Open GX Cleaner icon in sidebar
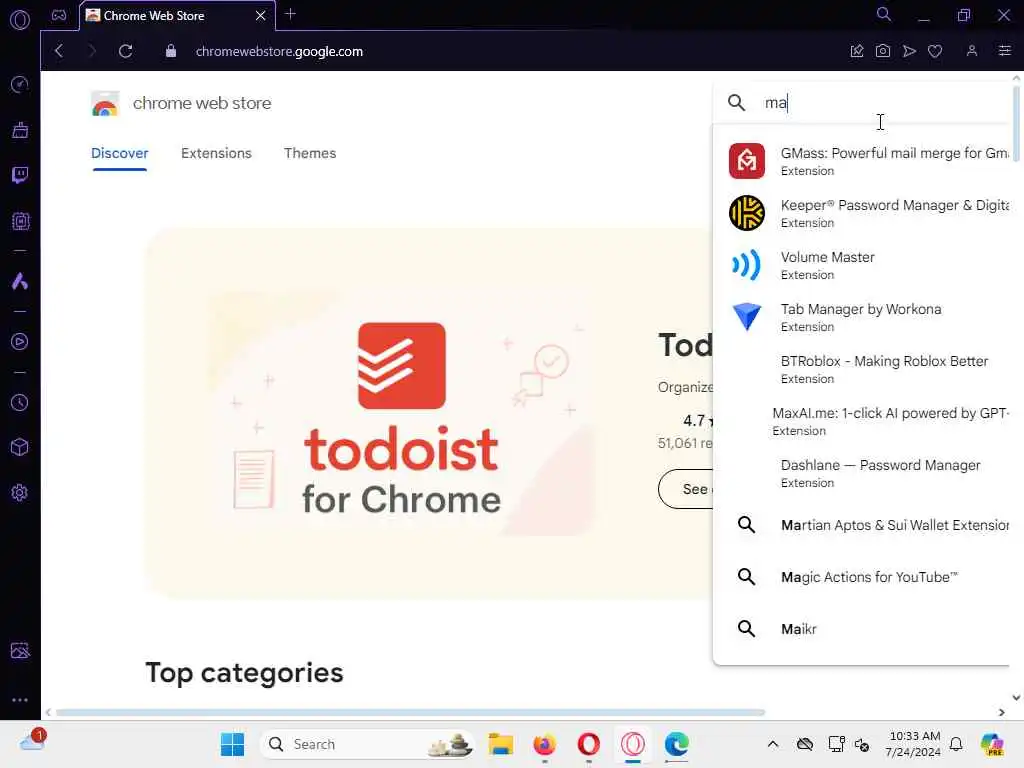This screenshot has width=1024, height=768. (x=20, y=130)
